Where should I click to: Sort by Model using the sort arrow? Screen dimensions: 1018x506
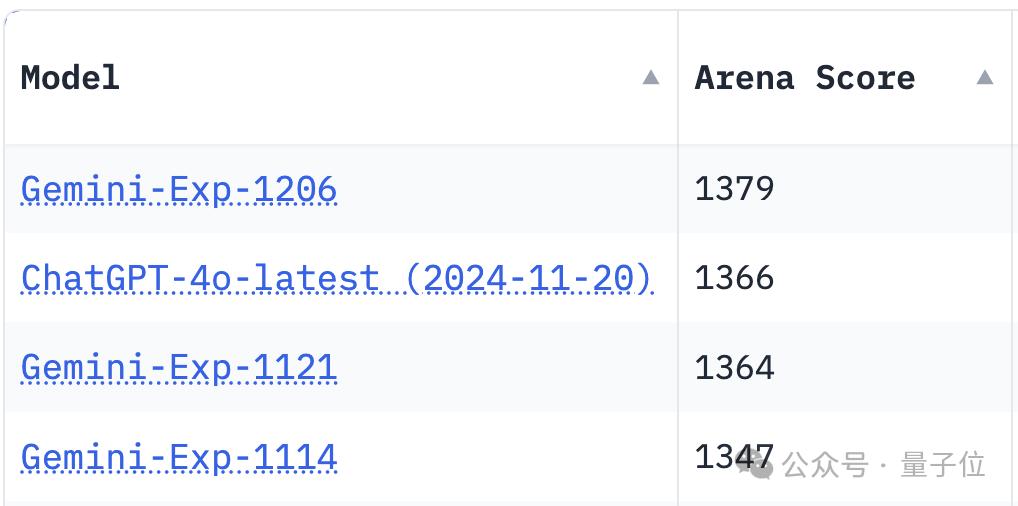651,78
